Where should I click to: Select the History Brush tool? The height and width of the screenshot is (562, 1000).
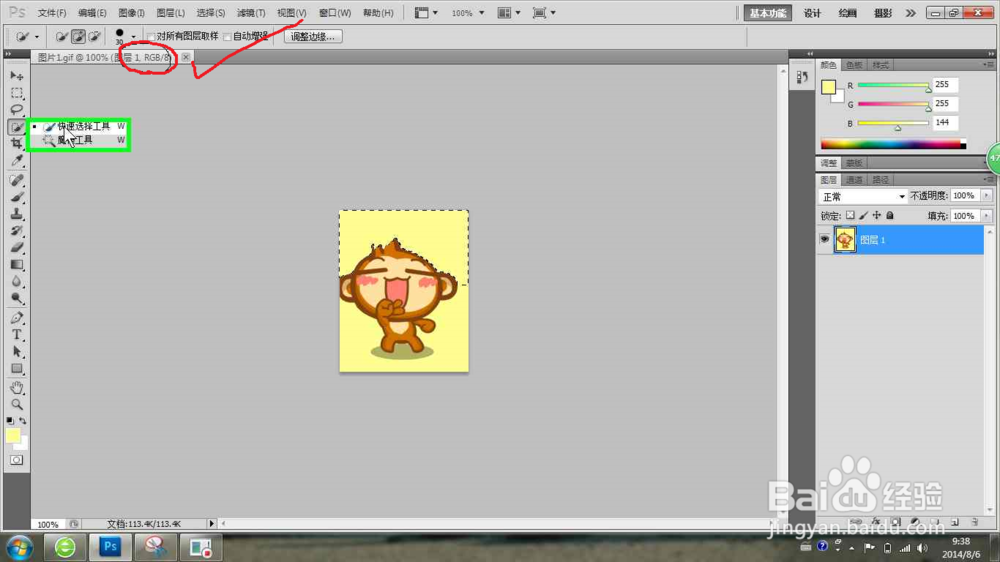tap(17, 230)
